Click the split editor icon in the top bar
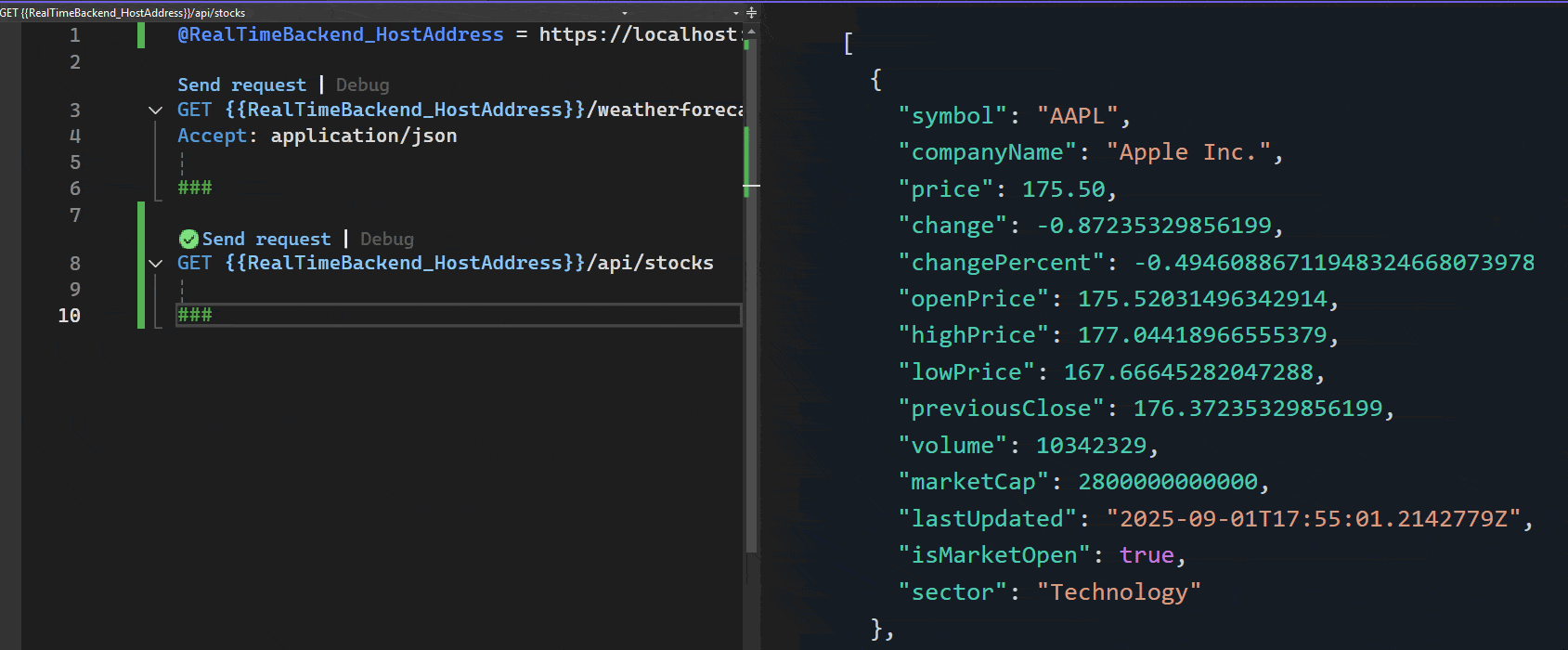Screen dimensions: 1568x650 pos(751,13)
